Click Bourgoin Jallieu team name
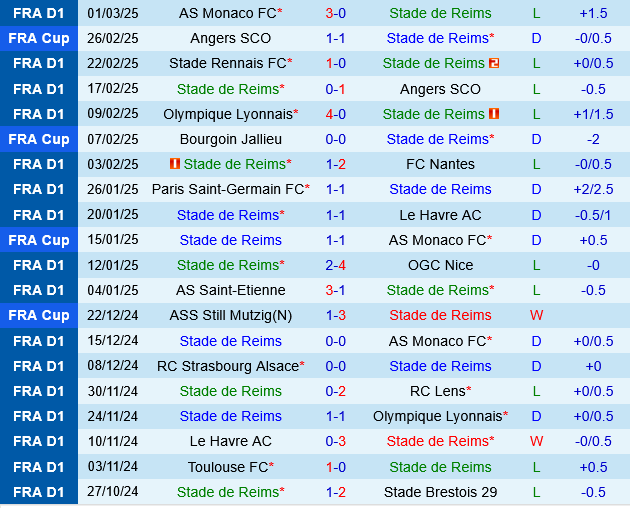The image size is (630, 508). 231,139
